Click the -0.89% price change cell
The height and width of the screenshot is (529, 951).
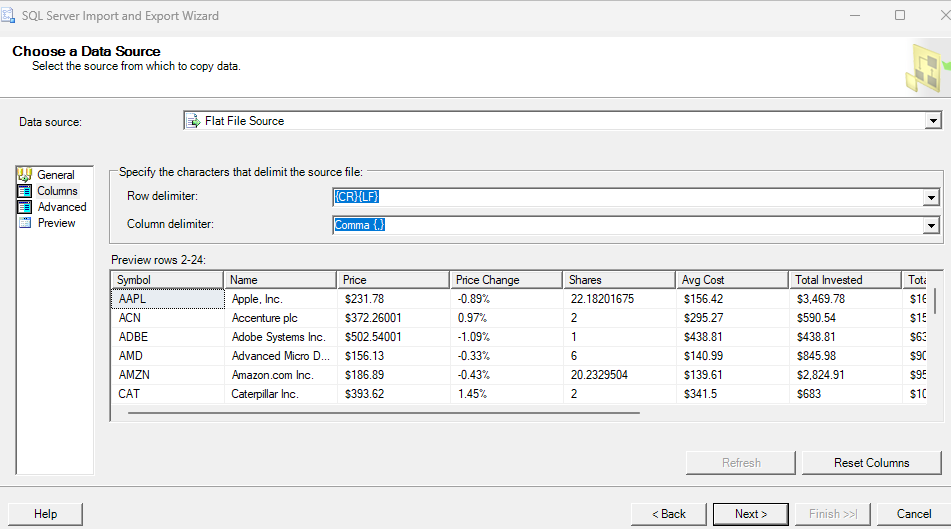(507, 298)
